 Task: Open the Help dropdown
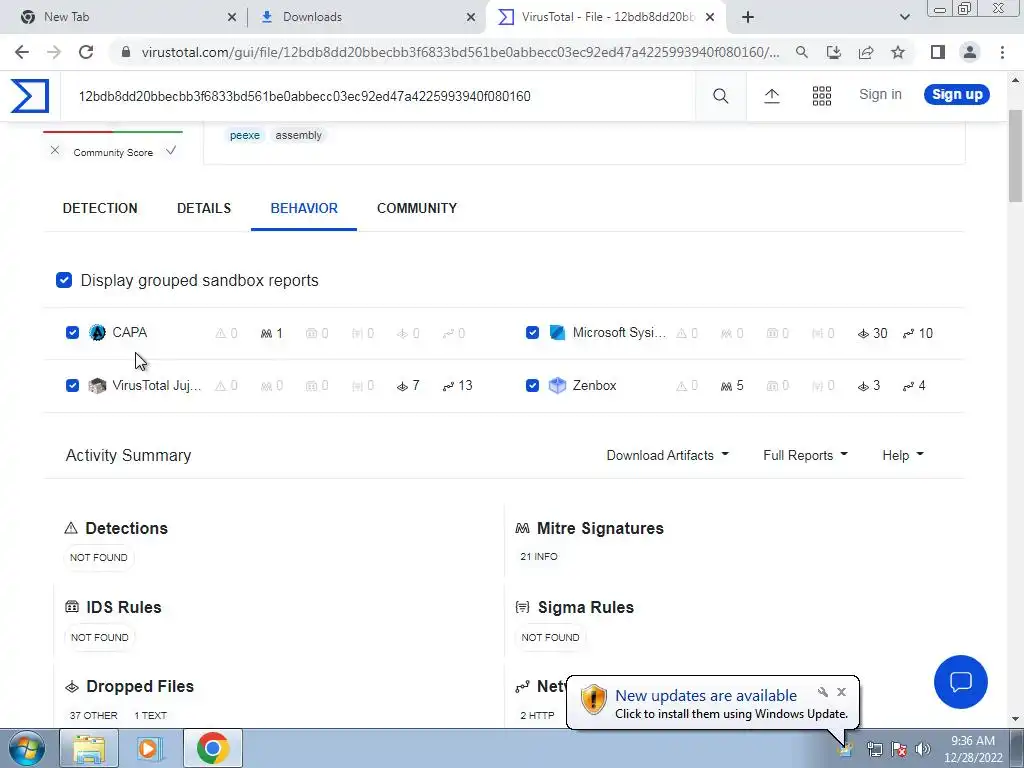coord(903,455)
